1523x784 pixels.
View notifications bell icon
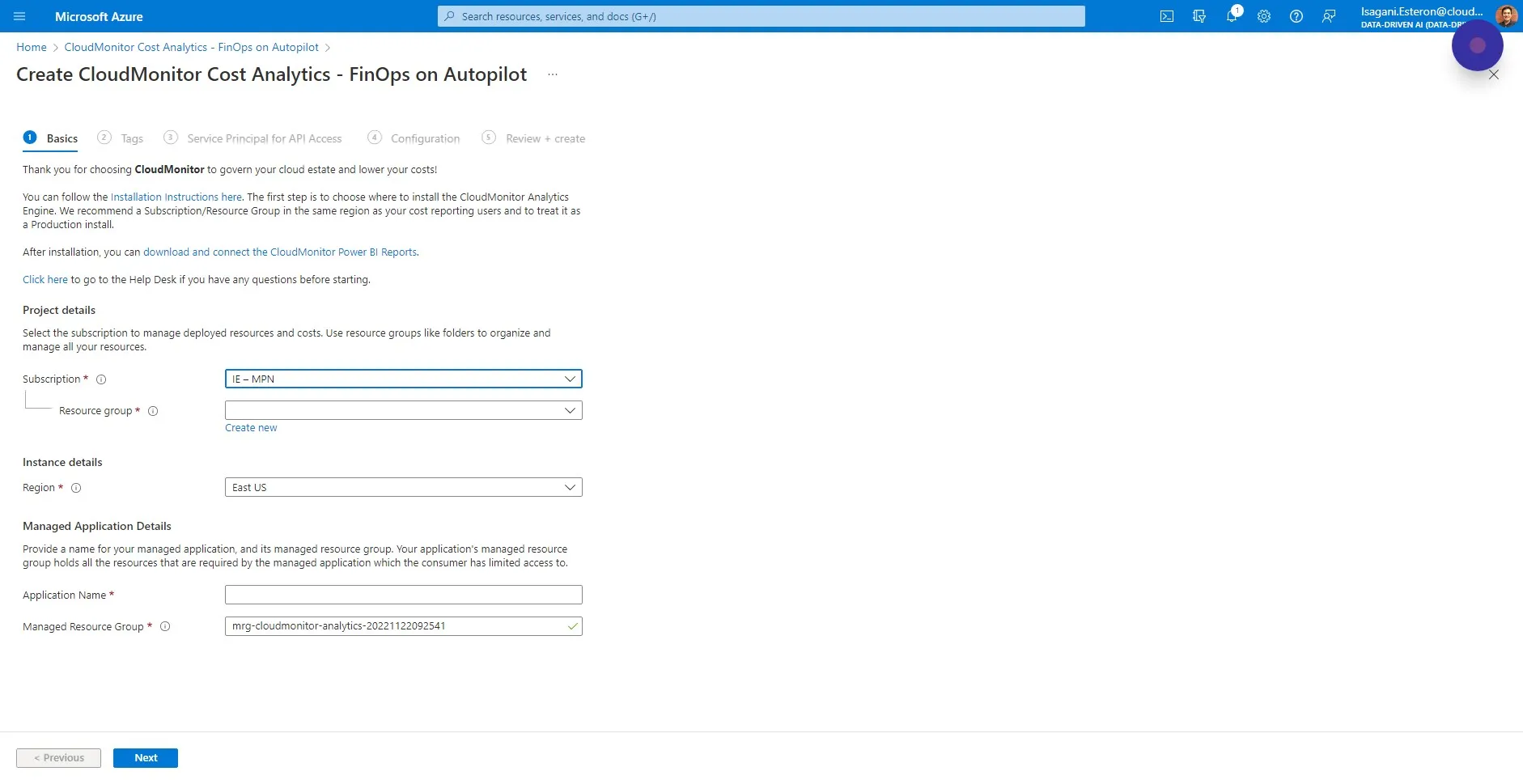tap(1232, 16)
